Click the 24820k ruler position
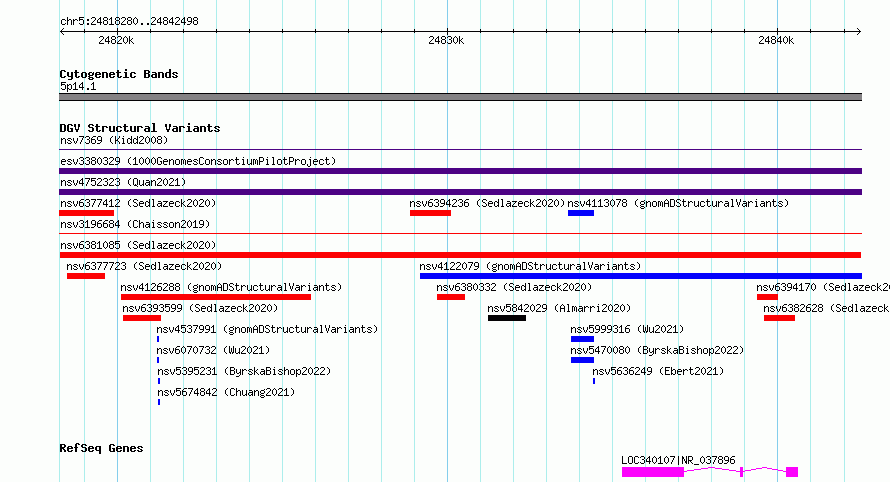 tap(116, 40)
